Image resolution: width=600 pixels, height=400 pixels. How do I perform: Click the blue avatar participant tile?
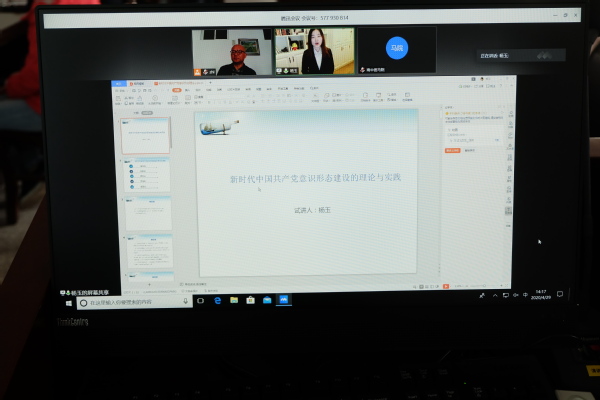pyautogui.click(x=397, y=50)
